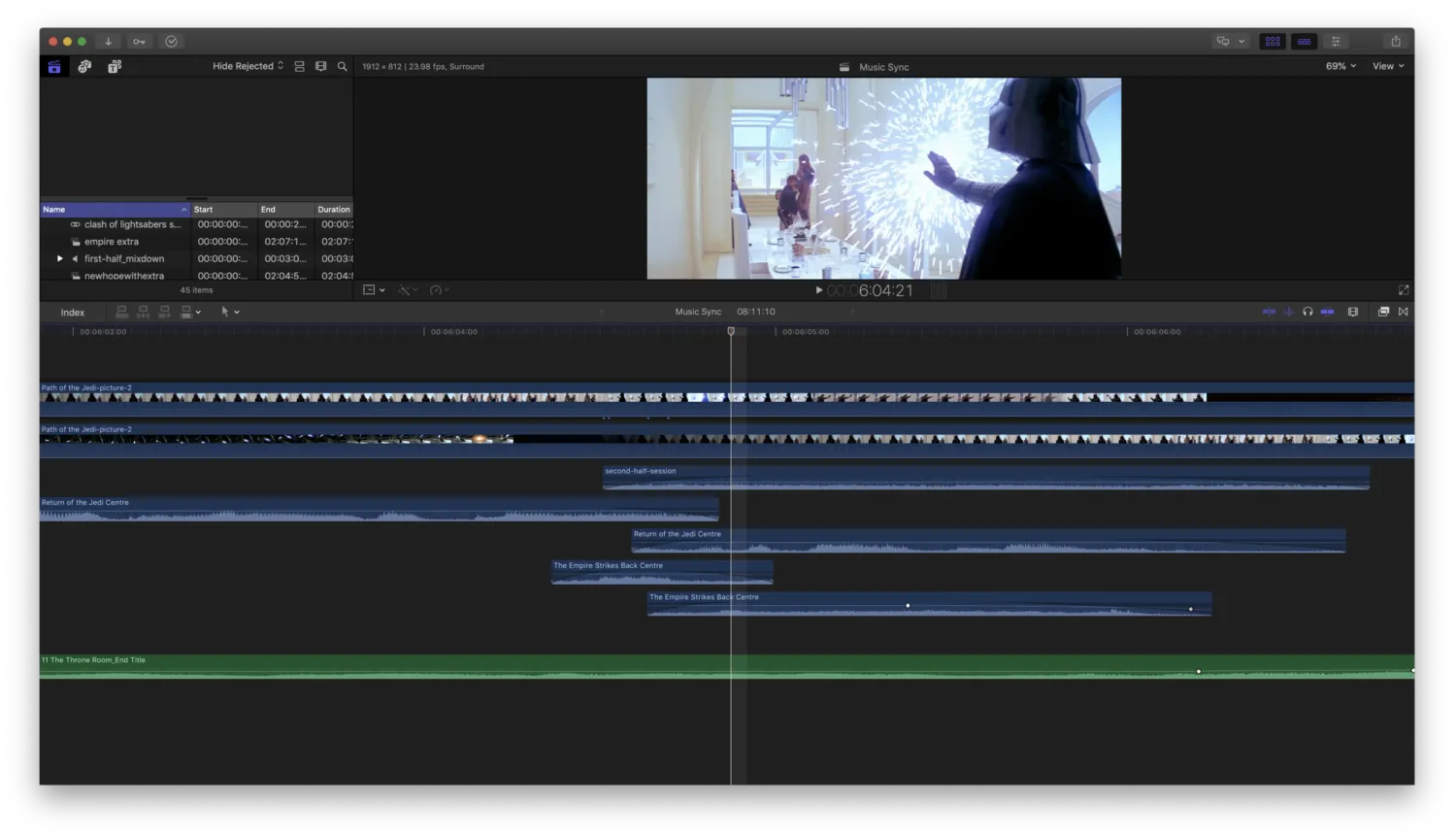
Task: Open browser search magnifier
Action: pyautogui.click(x=342, y=66)
